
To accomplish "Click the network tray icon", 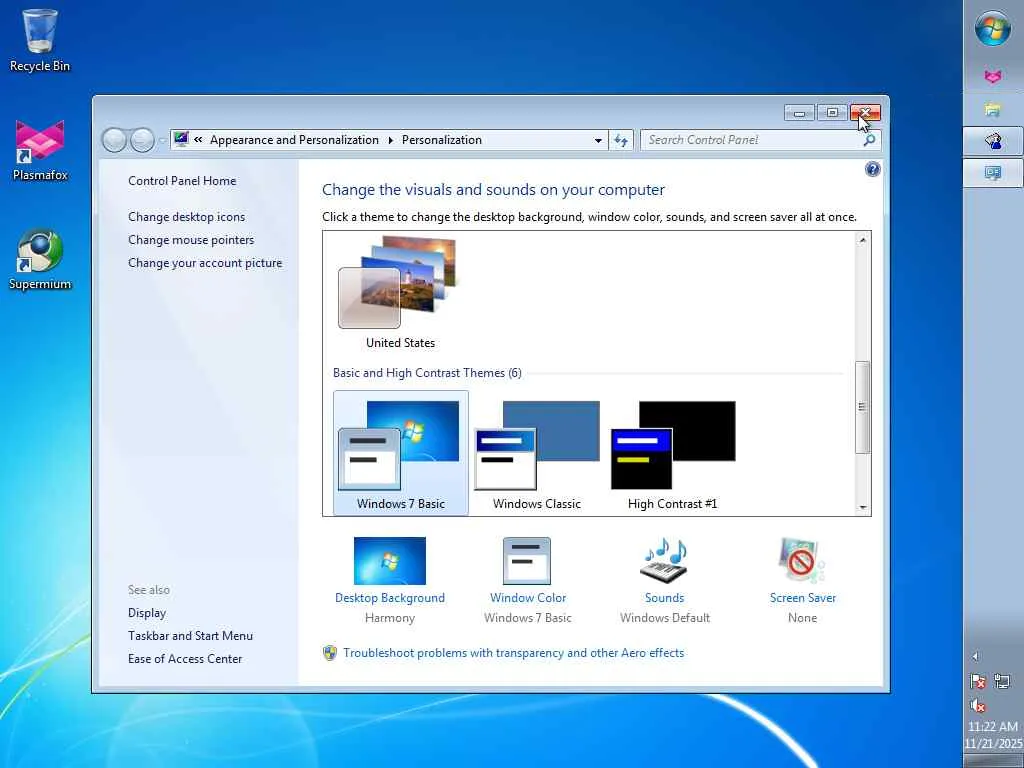I will point(1002,682).
